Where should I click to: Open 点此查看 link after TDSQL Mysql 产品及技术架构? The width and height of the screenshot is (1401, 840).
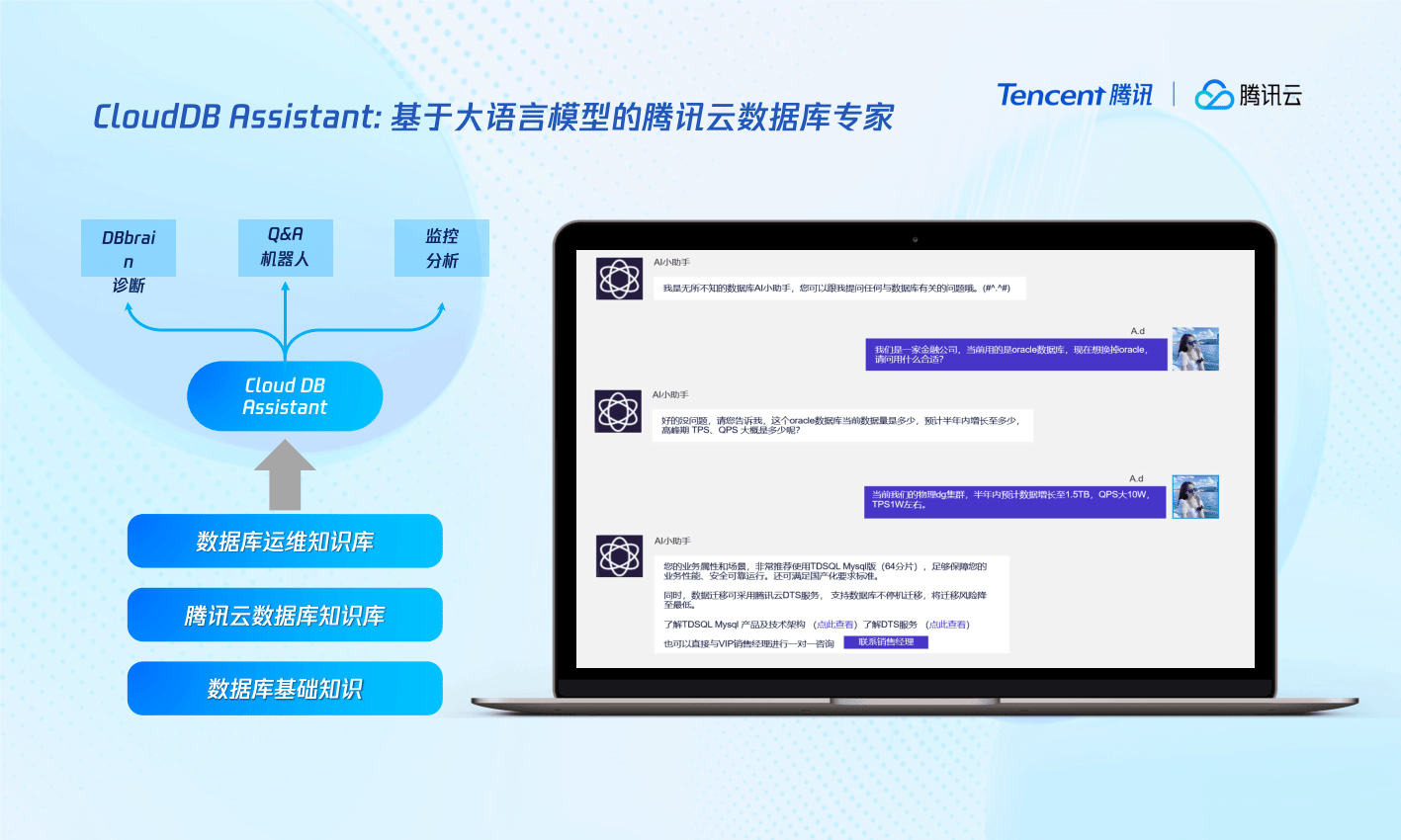tap(835, 625)
